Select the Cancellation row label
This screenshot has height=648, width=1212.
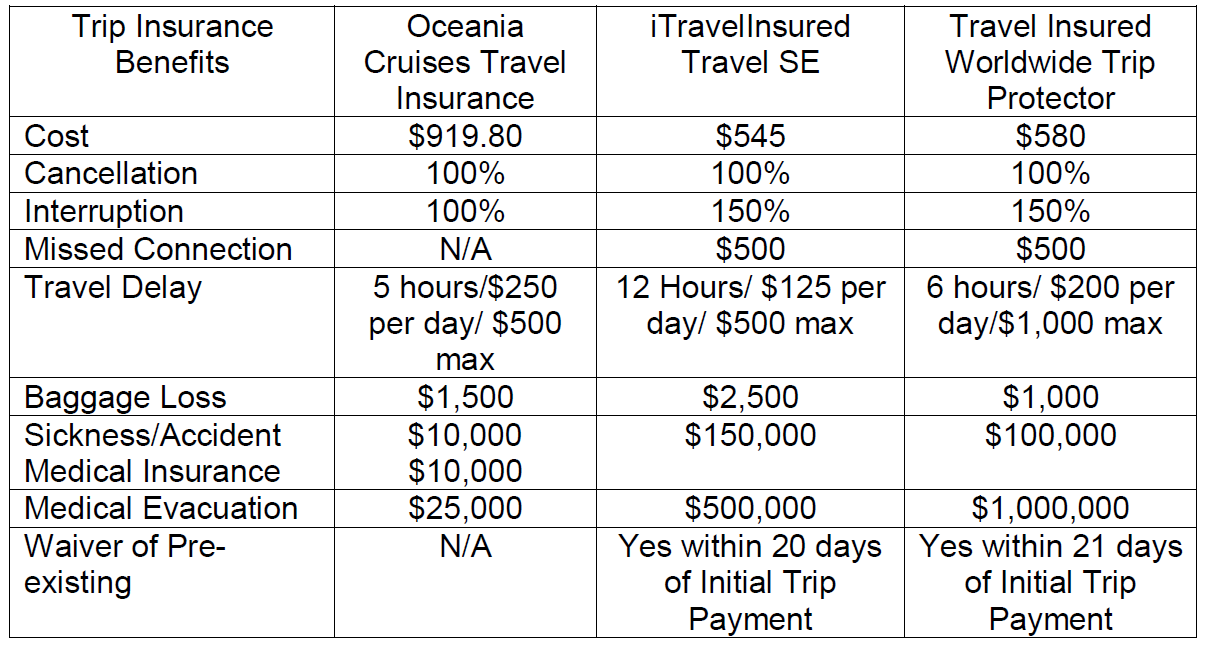point(111,174)
